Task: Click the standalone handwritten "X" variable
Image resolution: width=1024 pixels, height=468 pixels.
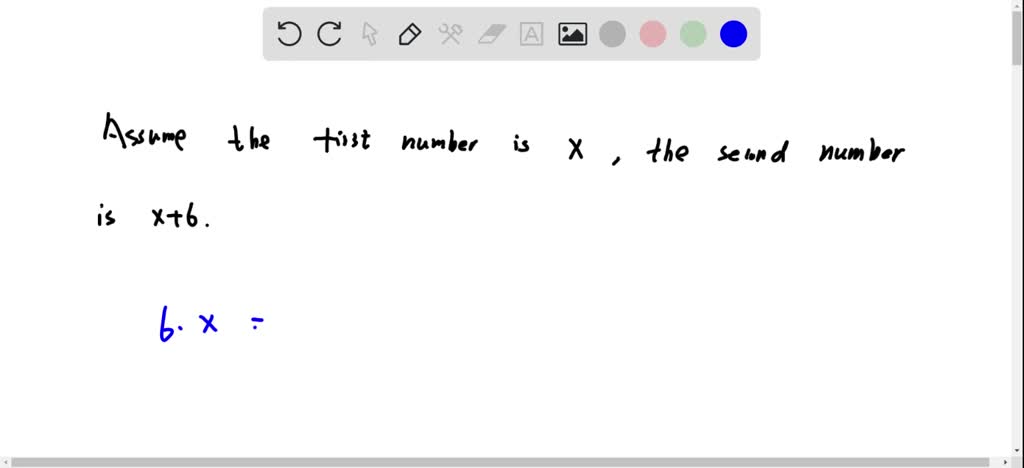Action: pos(575,151)
